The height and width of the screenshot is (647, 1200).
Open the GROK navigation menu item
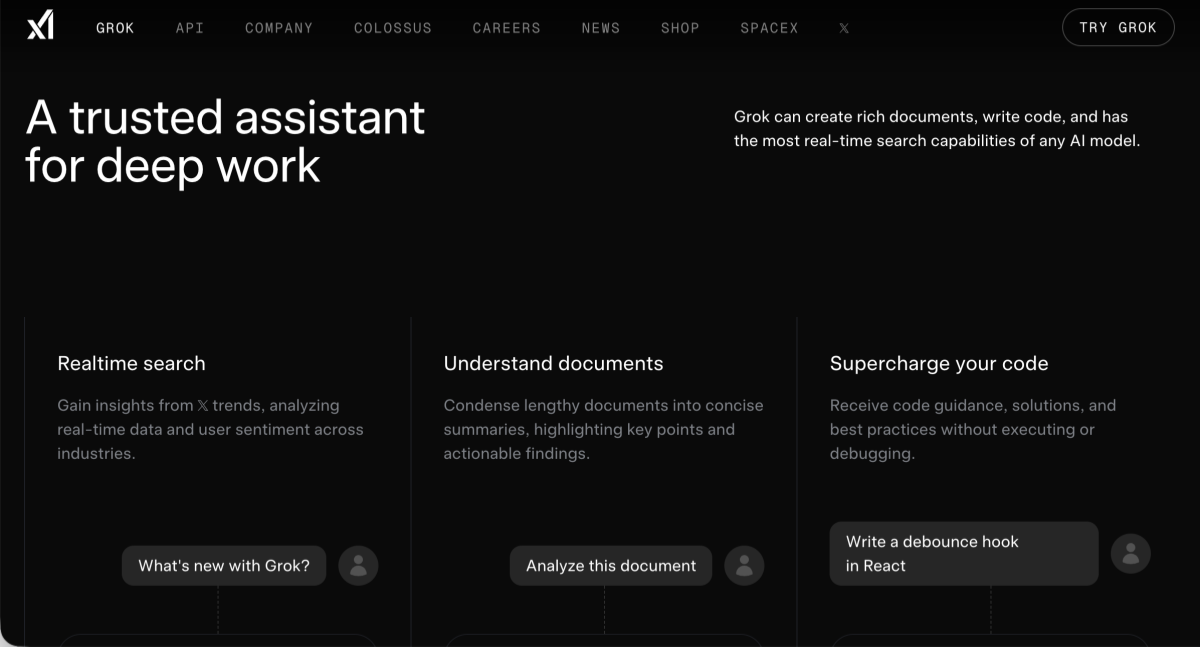click(x=114, y=28)
